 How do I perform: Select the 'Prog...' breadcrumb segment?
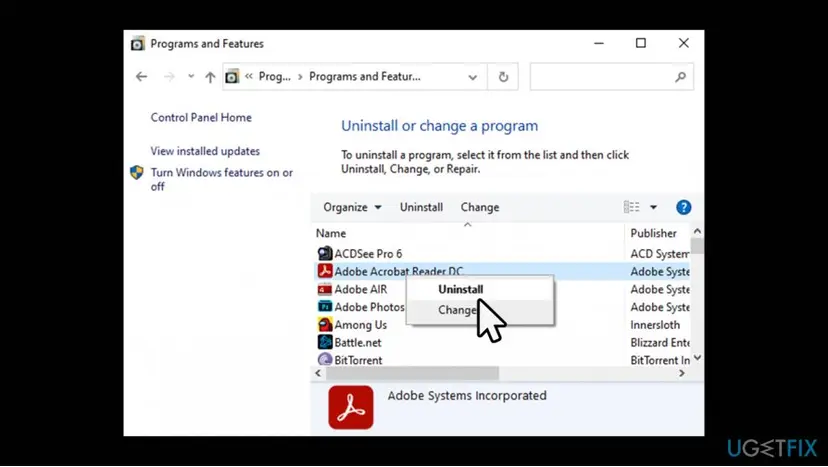pos(275,77)
